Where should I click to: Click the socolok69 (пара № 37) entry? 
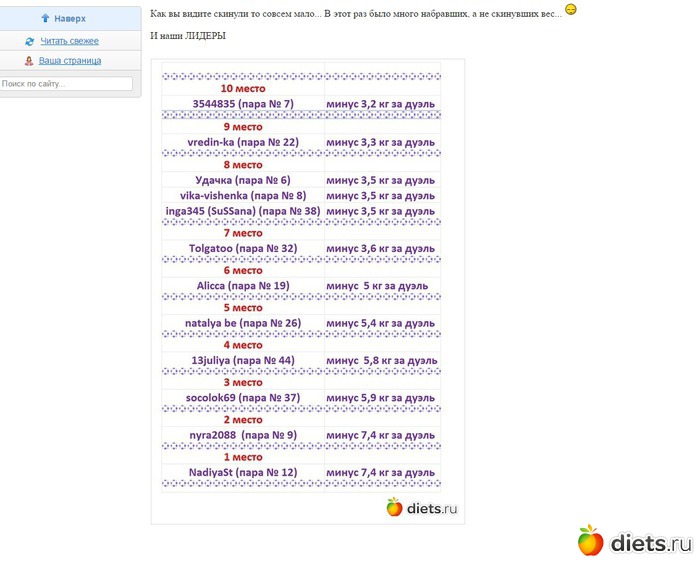[242, 398]
